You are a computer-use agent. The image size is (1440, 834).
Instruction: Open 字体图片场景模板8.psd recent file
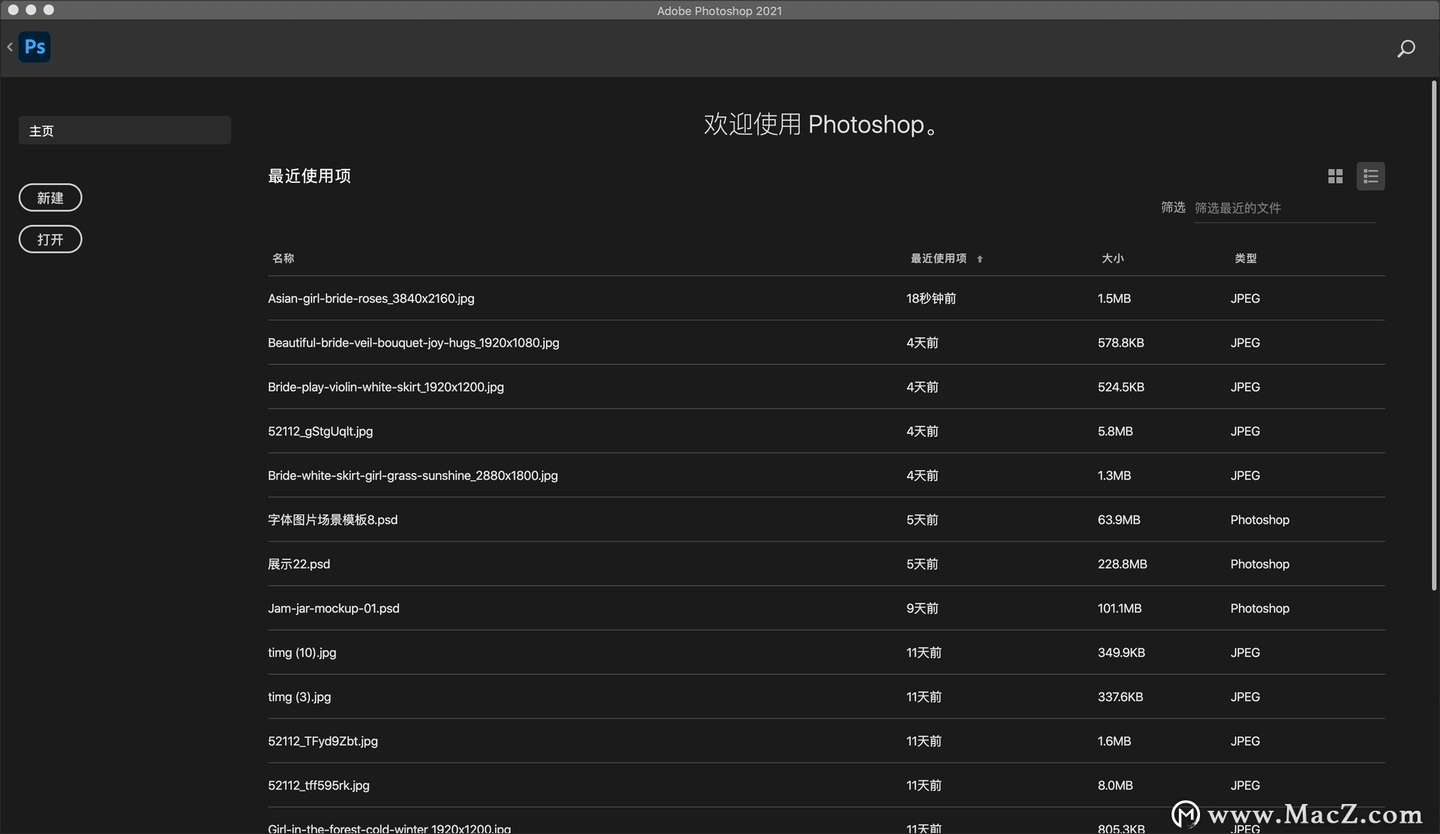[x=826, y=520]
